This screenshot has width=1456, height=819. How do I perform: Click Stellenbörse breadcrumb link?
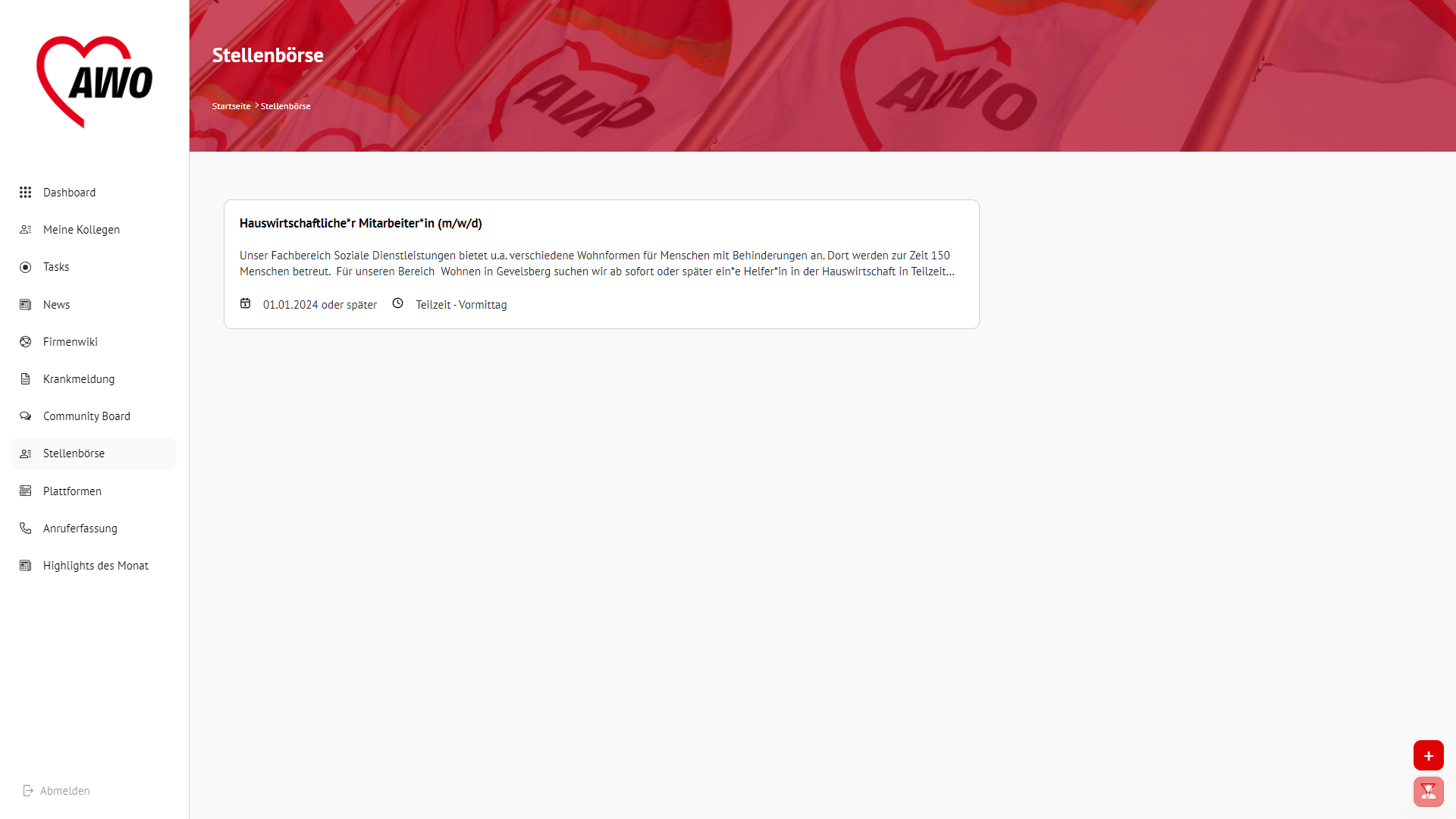(286, 106)
